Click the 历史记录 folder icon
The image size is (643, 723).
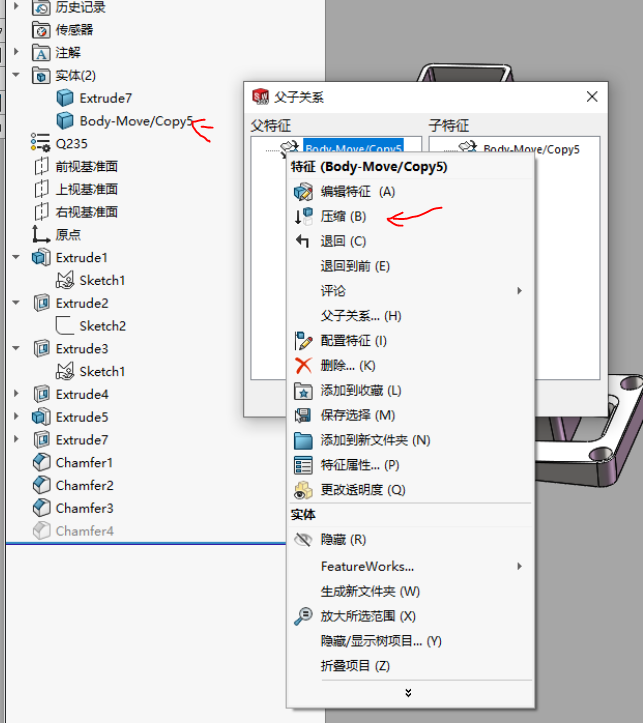tap(41, 7)
